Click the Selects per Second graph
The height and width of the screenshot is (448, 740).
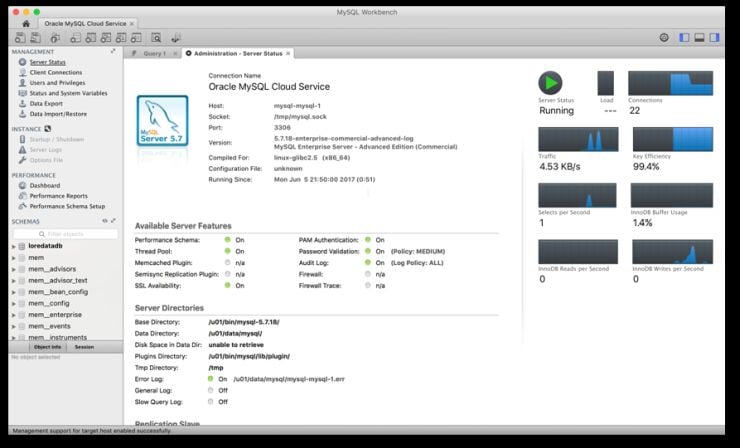[x=577, y=195]
